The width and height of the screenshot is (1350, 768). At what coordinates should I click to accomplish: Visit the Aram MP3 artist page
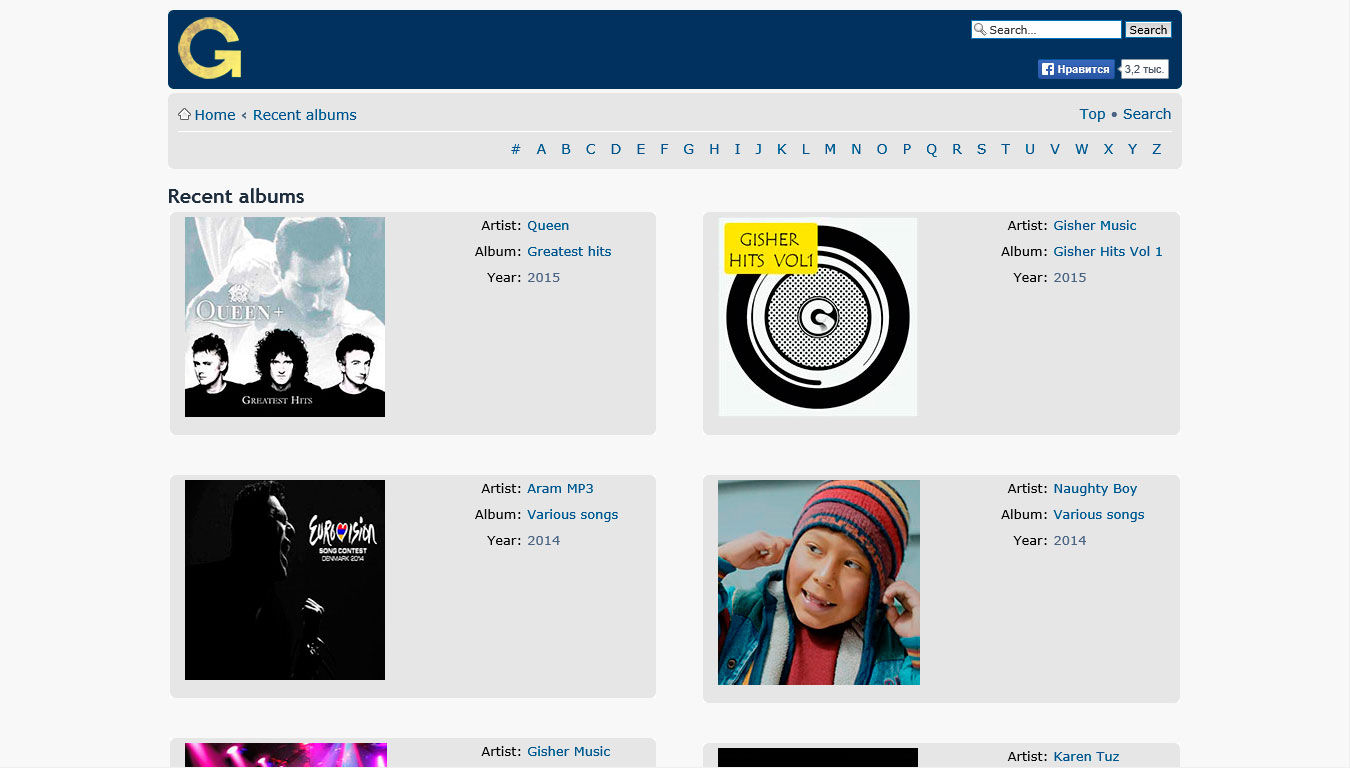click(560, 489)
